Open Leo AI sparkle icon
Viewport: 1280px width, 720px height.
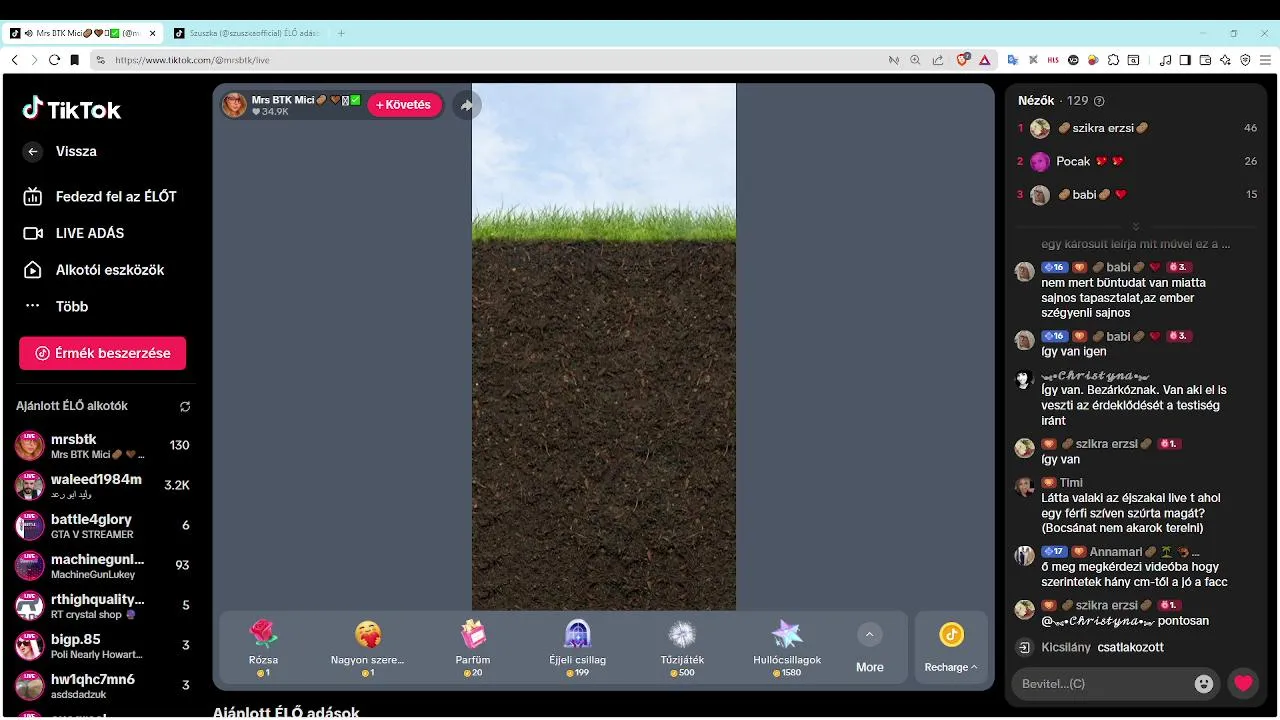click(x=1225, y=60)
